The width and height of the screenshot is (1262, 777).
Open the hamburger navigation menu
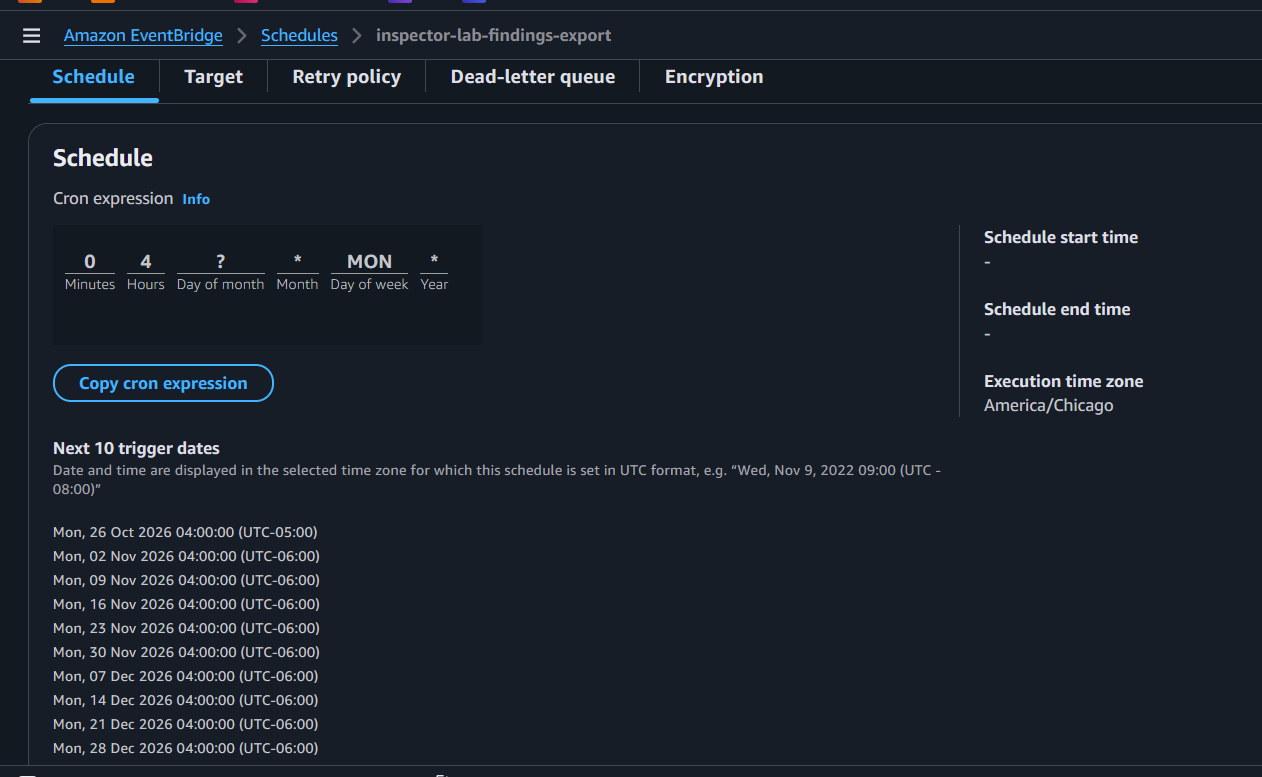click(31, 36)
